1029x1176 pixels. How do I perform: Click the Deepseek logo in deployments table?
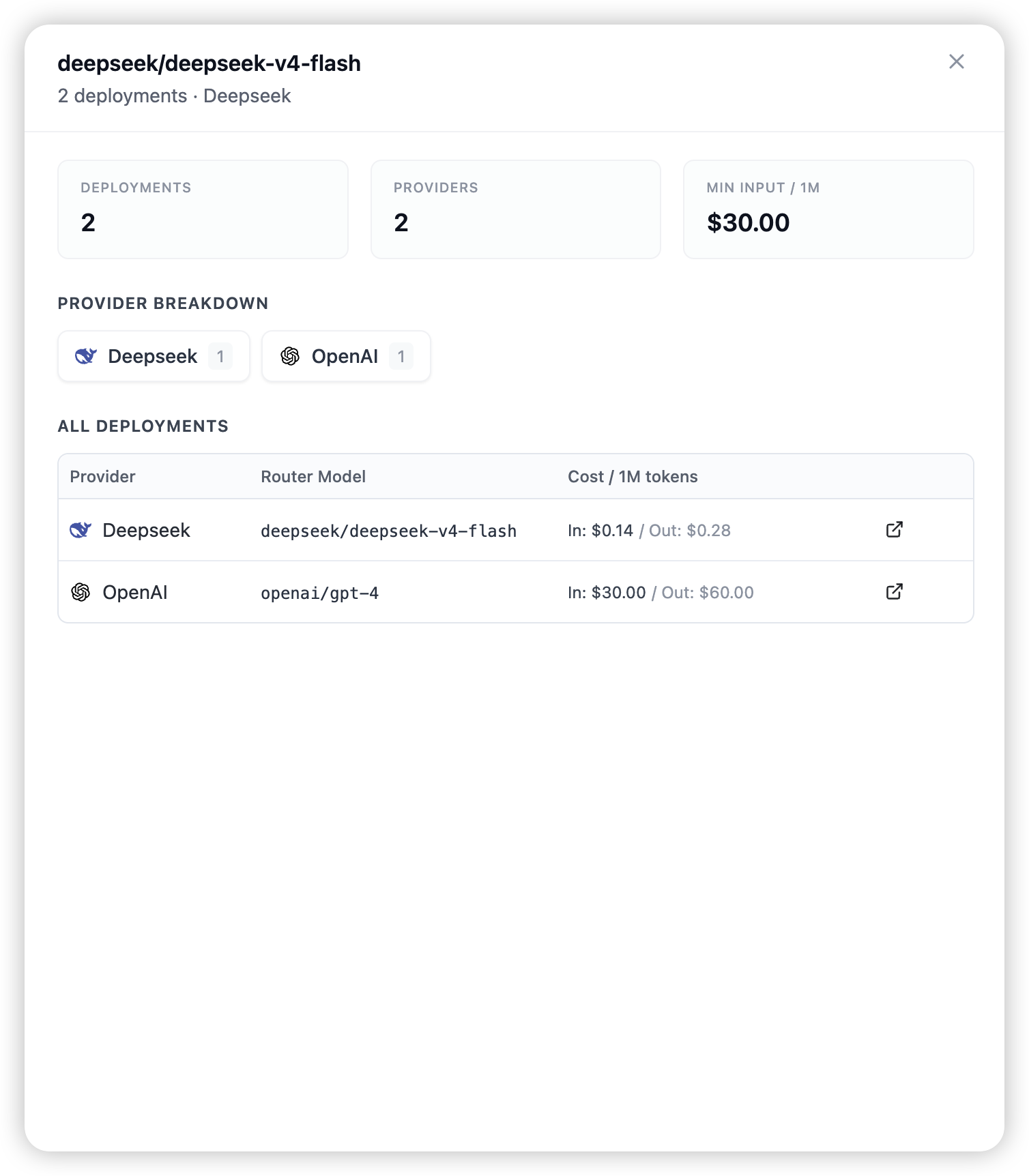pos(81,530)
